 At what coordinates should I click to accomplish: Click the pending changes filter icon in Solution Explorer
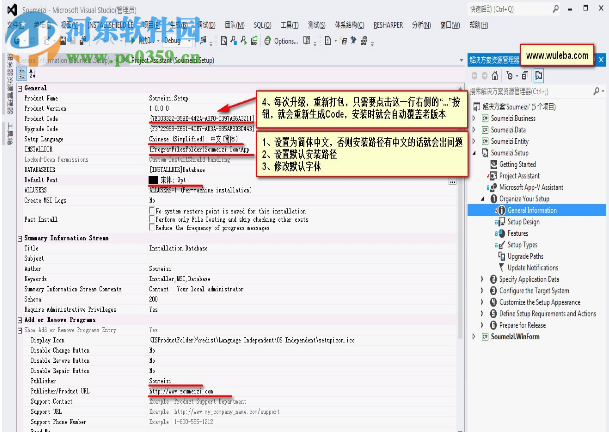click(x=510, y=75)
